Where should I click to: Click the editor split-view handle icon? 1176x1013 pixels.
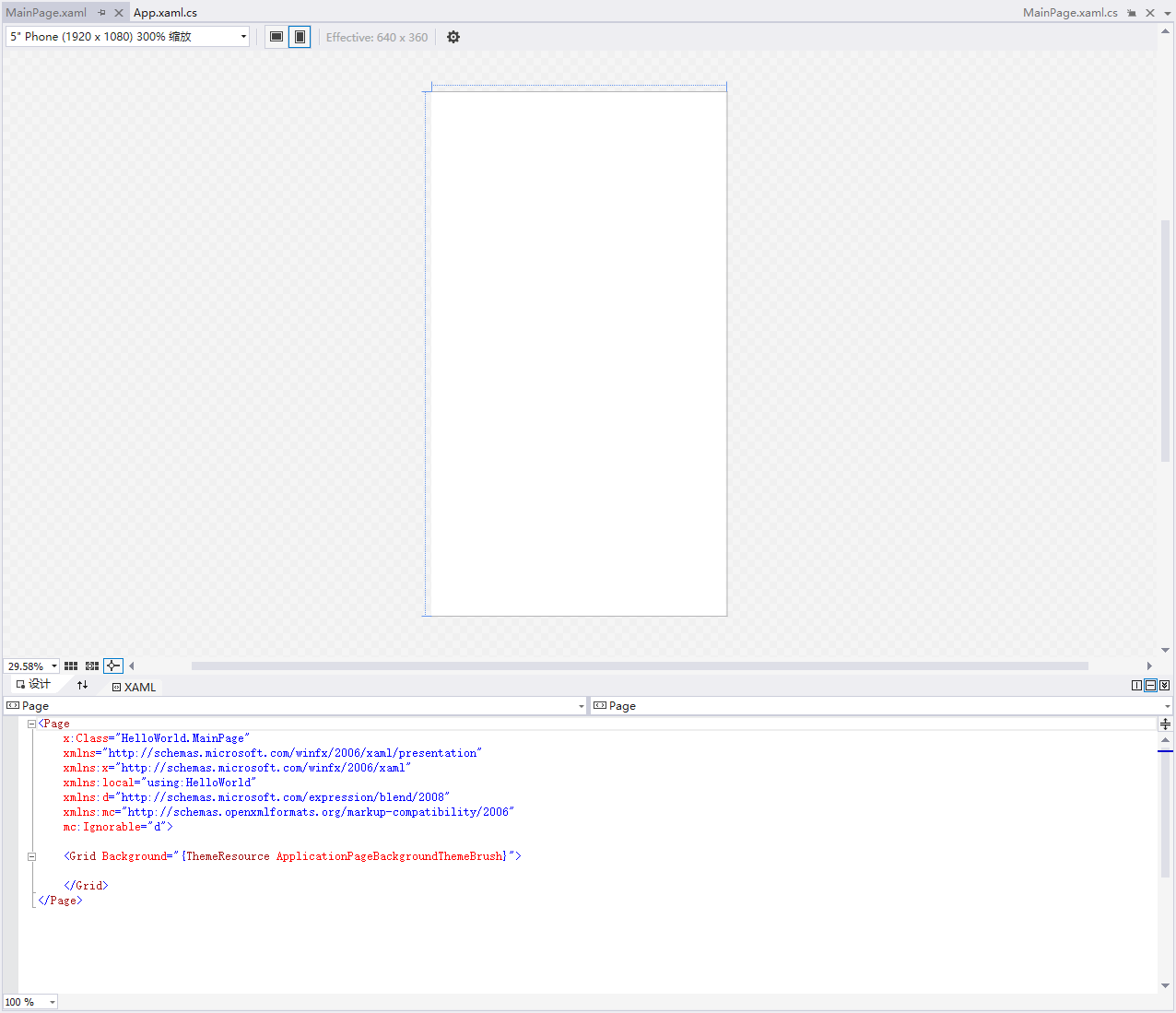pos(1166,724)
